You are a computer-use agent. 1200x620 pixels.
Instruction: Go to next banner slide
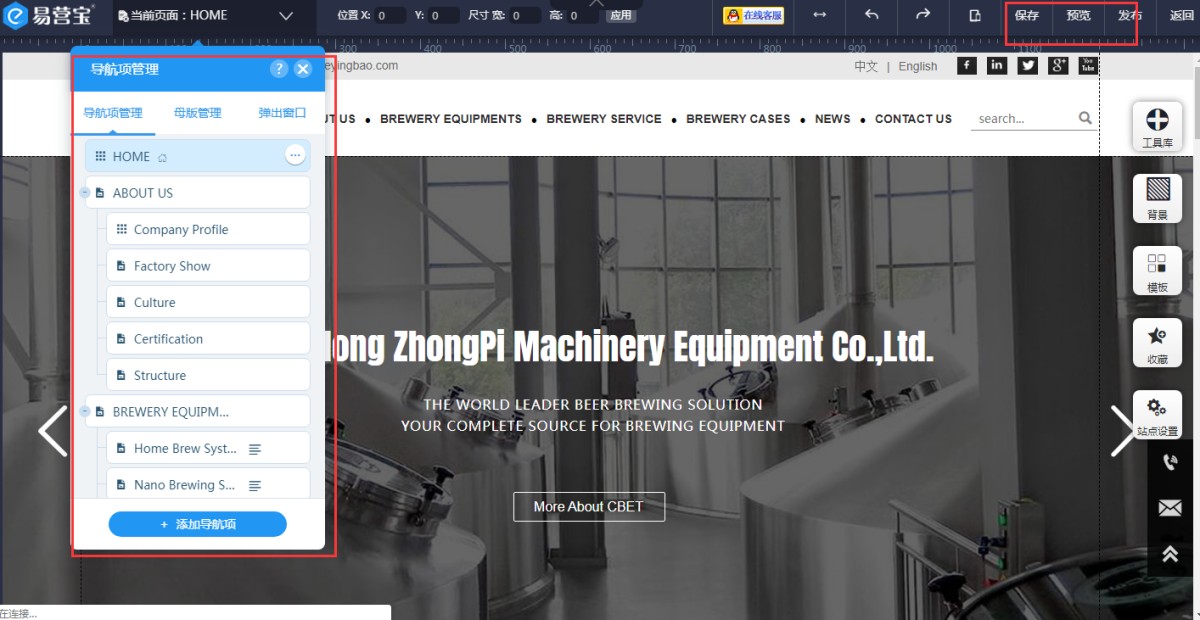coord(1125,431)
